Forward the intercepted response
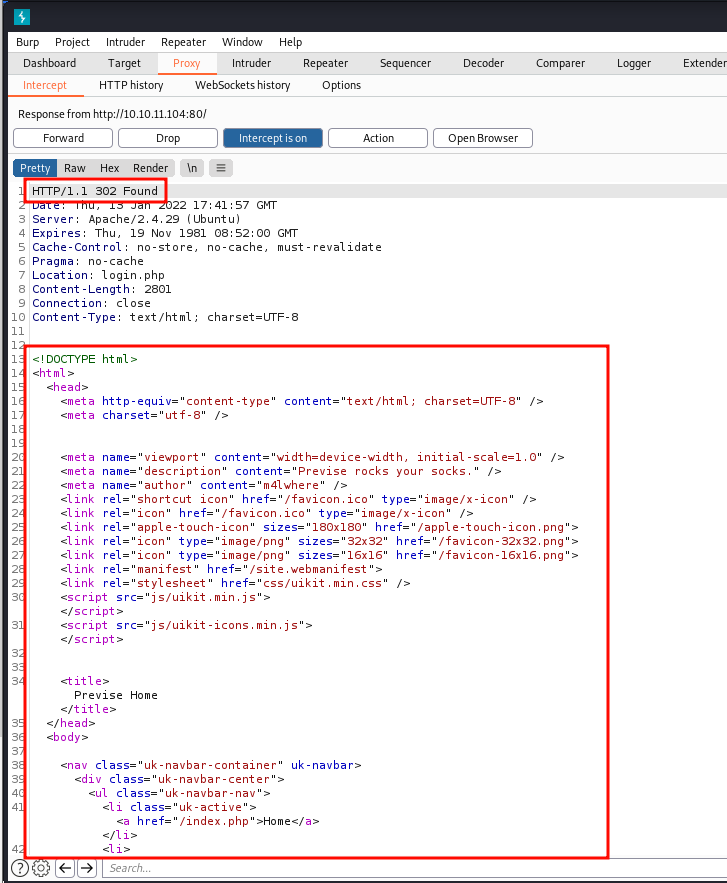727x883 pixels. tap(63, 138)
